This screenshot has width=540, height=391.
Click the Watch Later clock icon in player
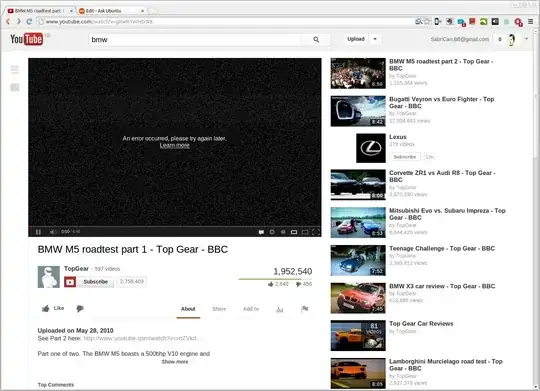[283, 232]
